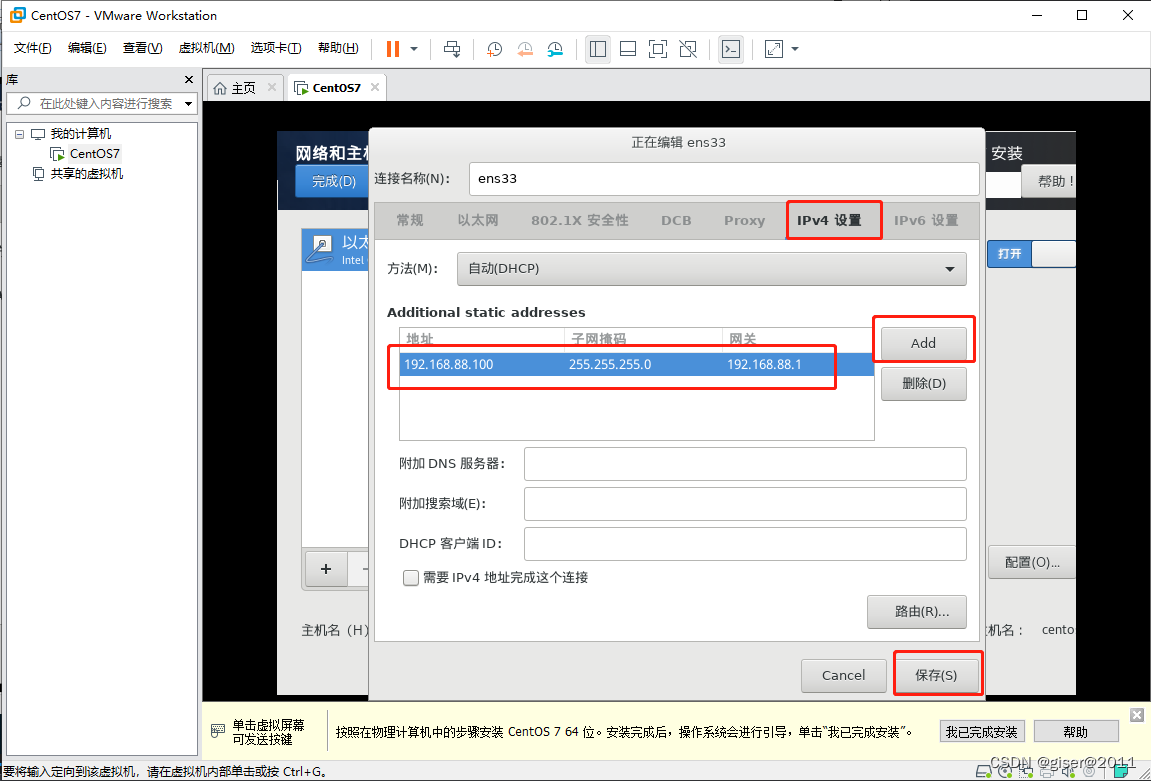The height and width of the screenshot is (781, 1151).
Task: Pause the virtual machine with the orange pause icon
Action: pyautogui.click(x=393, y=49)
